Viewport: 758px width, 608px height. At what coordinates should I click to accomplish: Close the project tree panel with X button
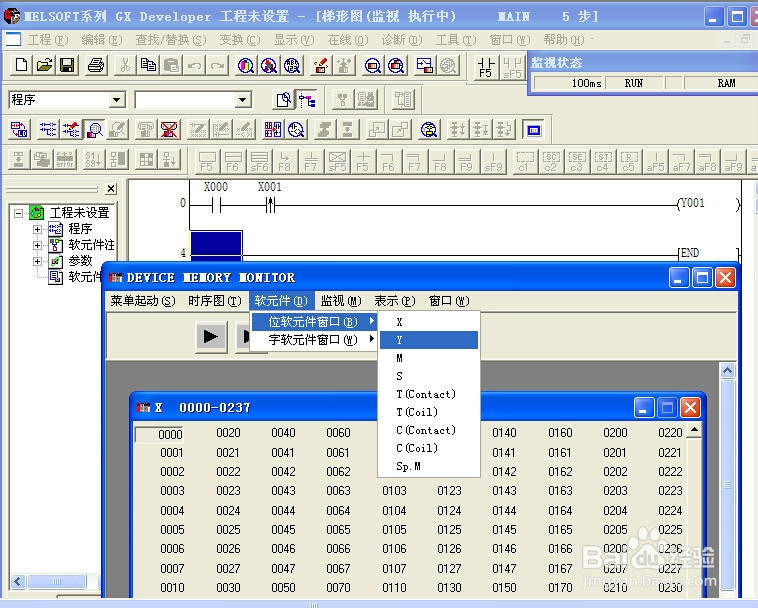coord(111,188)
